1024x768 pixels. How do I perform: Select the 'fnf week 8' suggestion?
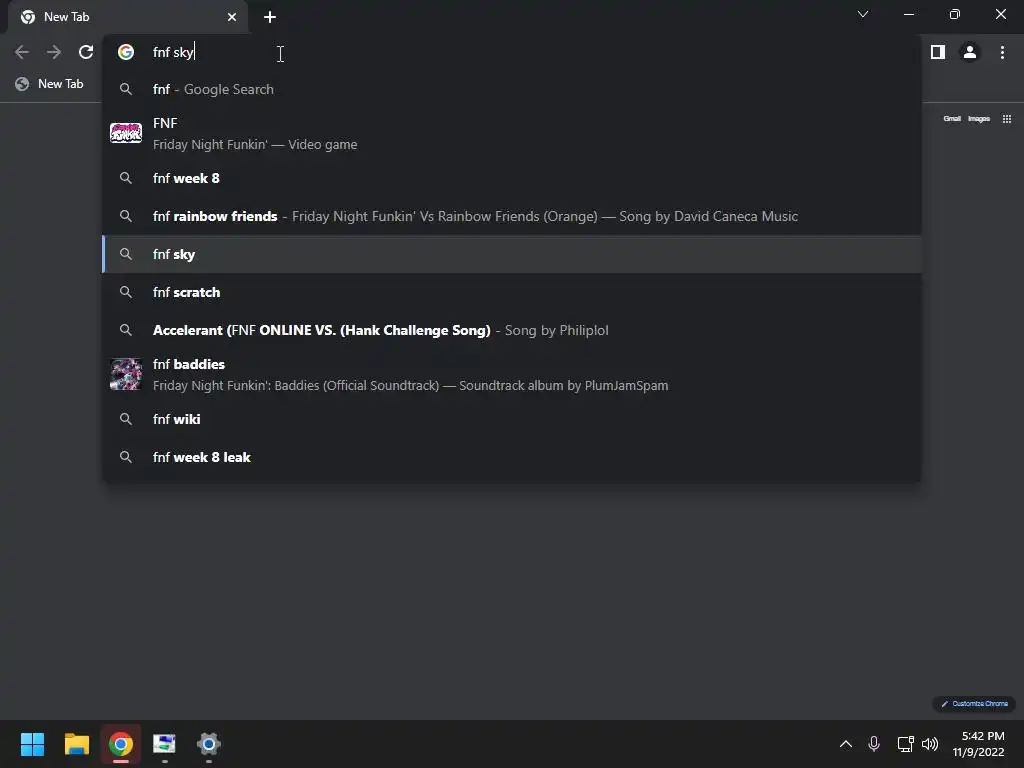pyautogui.click(x=512, y=178)
